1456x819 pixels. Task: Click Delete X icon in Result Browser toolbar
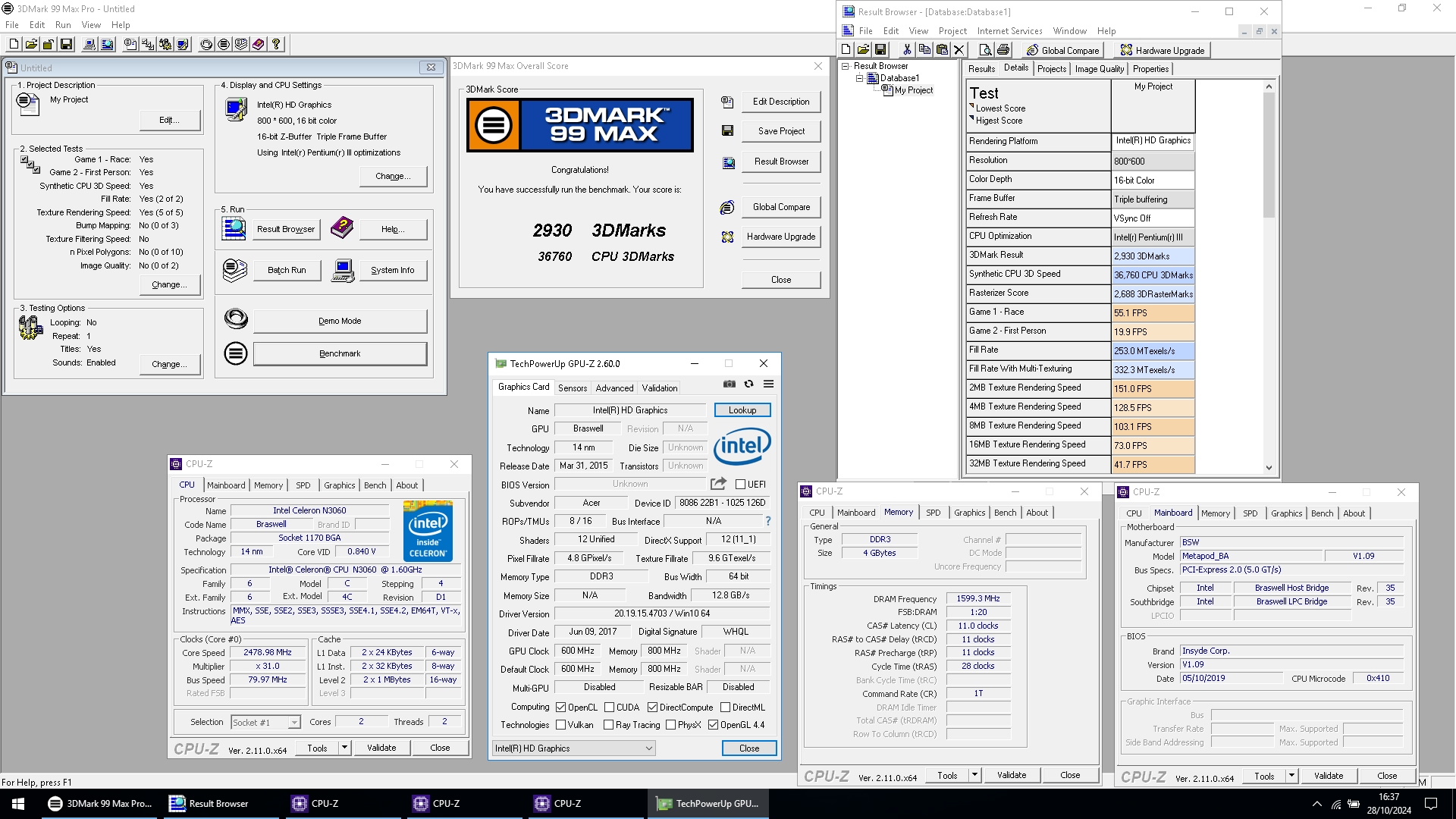[x=959, y=50]
